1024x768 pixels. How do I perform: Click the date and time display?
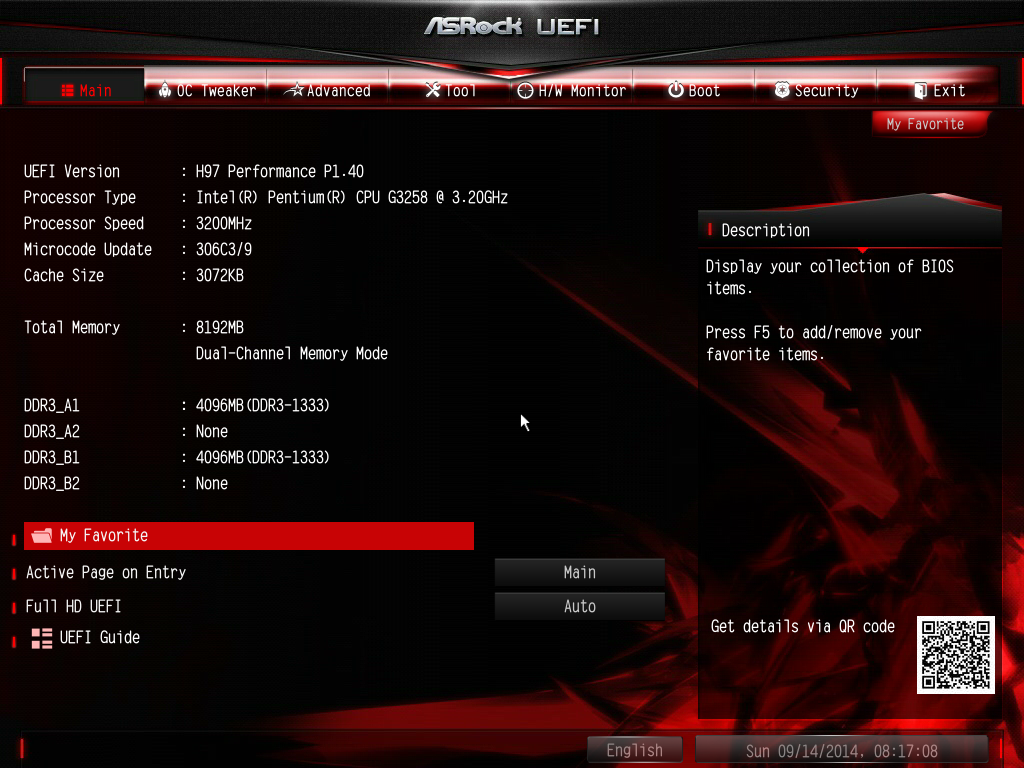842,750
